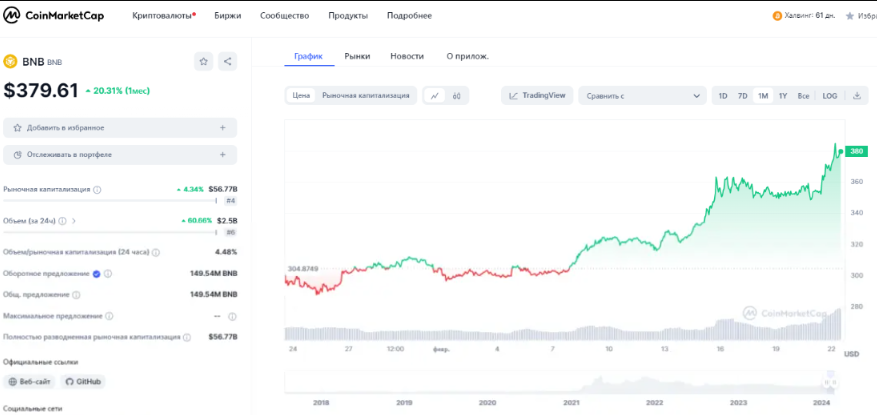This screenshot has width=877, height=415.
Task: Click the BNB coin logo
Action: pos(10,62)
